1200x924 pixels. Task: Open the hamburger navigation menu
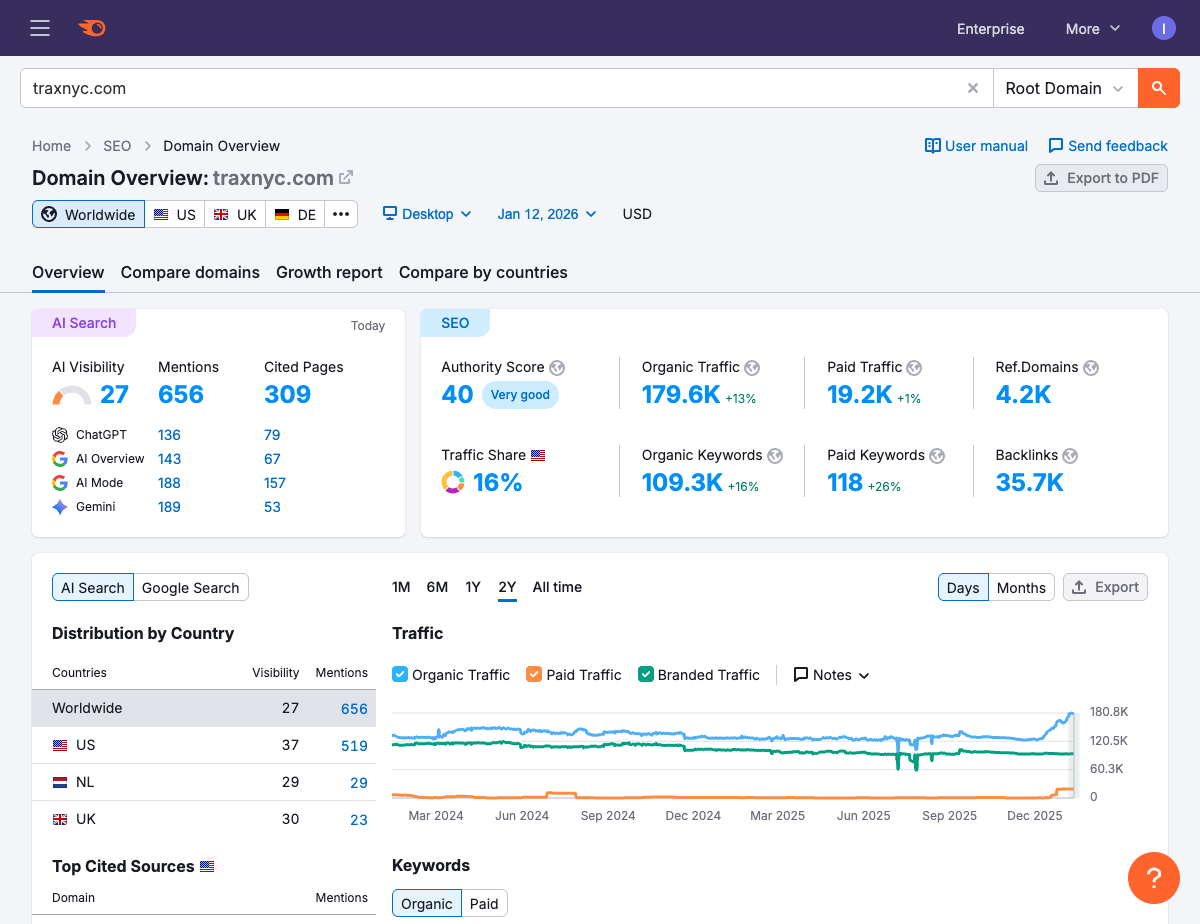40,28
